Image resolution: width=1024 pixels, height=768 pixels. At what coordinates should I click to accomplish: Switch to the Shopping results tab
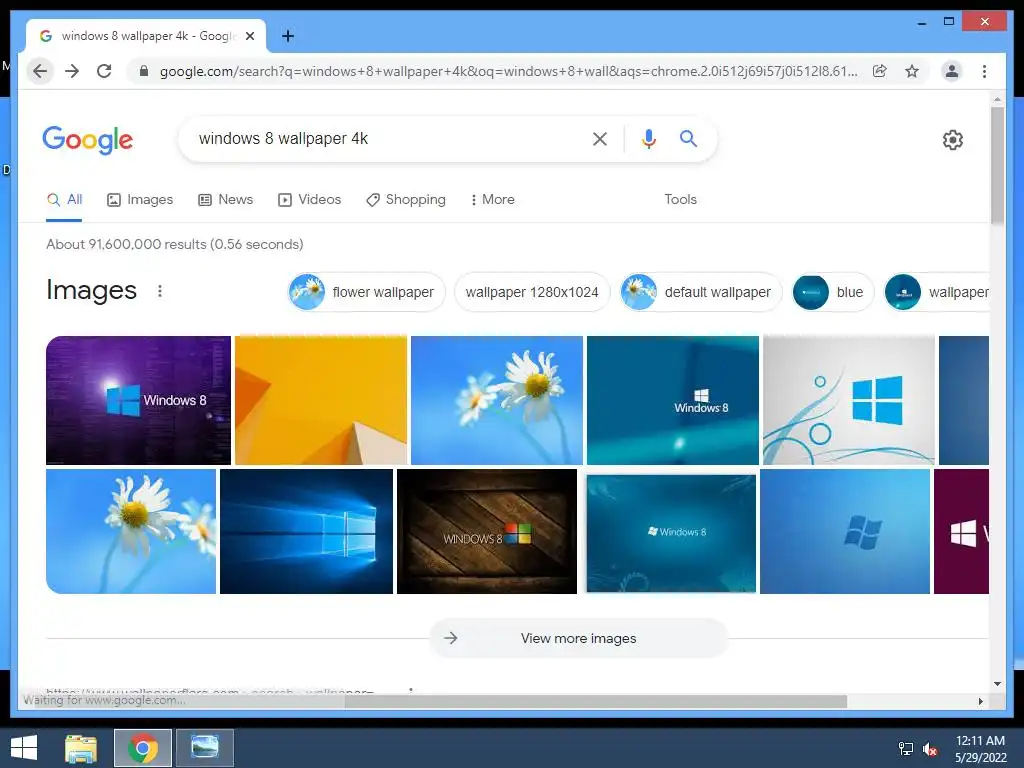406,199
